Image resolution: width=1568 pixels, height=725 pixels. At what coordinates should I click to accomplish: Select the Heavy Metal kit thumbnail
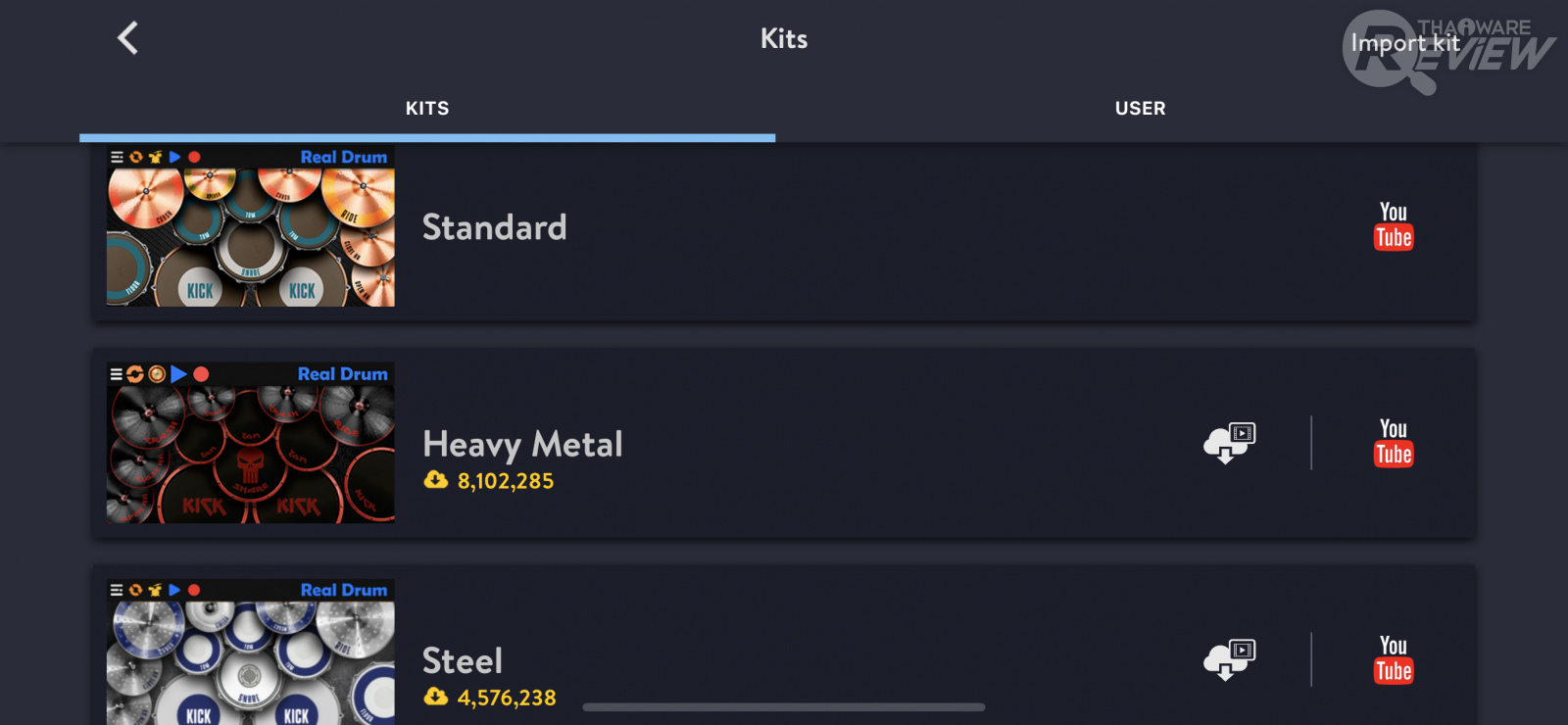[251, 443]
